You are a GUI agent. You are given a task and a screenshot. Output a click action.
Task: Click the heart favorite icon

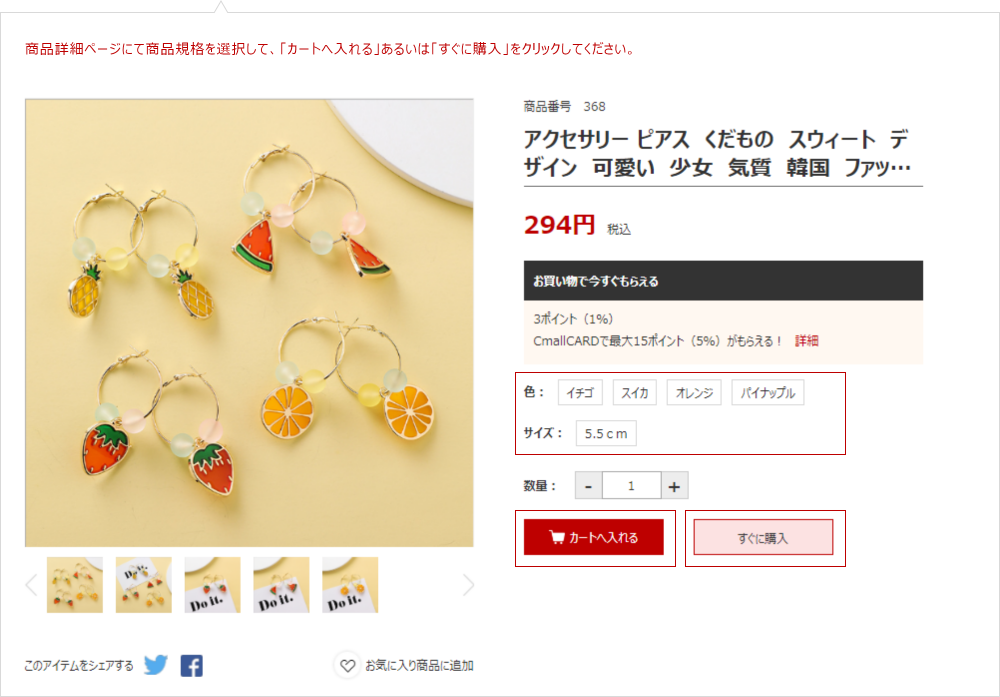point(348,665)
